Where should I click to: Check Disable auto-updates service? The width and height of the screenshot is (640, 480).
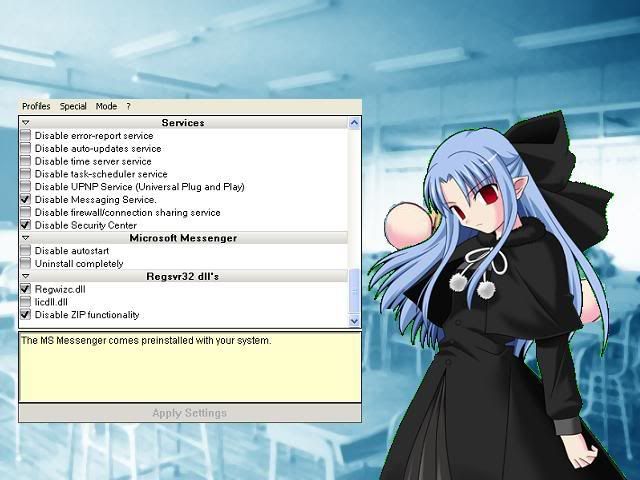(x=26, y=149)
